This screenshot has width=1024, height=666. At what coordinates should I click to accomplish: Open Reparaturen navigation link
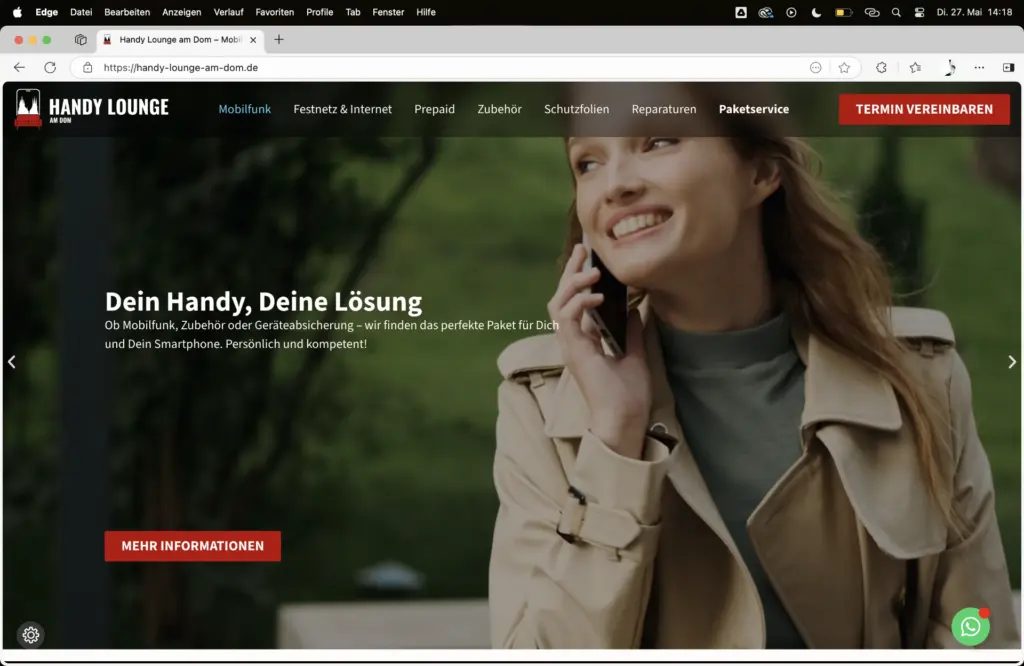click(664, 109)
